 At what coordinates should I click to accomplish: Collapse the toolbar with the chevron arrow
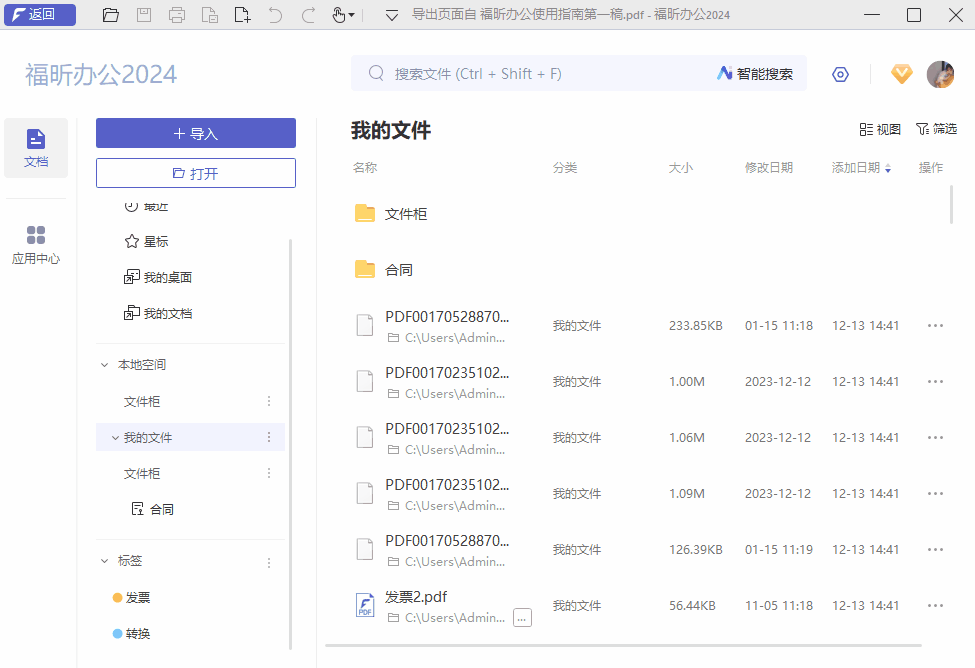390,15
